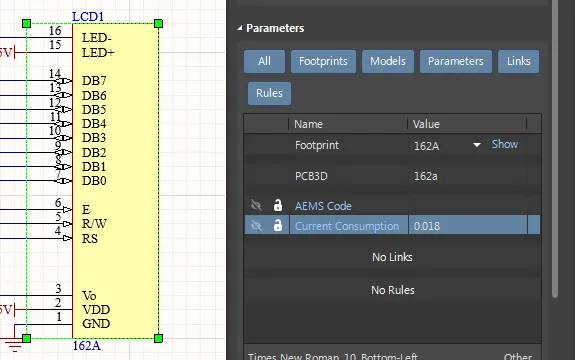Screen dimensions: 575x360
Task: Click the Show footprint link
Action: [505, 144]
